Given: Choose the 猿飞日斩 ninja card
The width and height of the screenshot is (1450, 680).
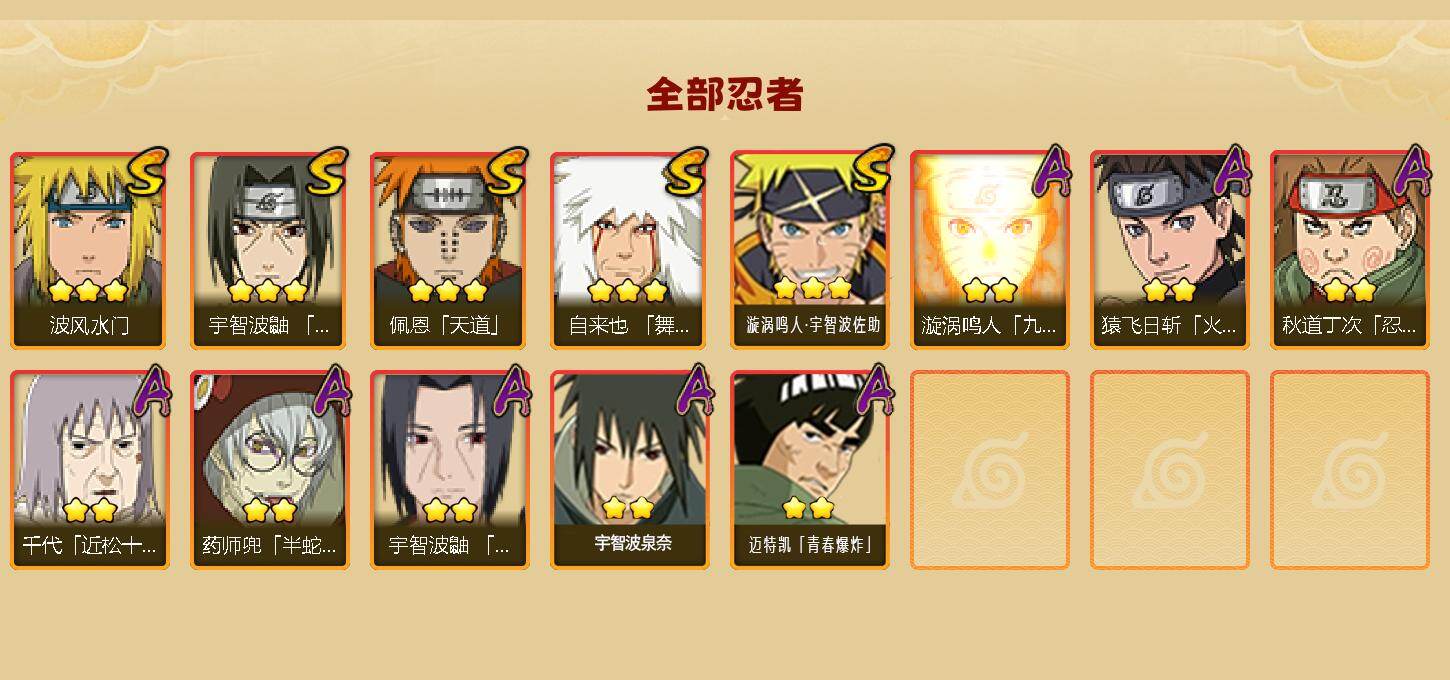Looking at the screenshot, I should click(1170, 250).
